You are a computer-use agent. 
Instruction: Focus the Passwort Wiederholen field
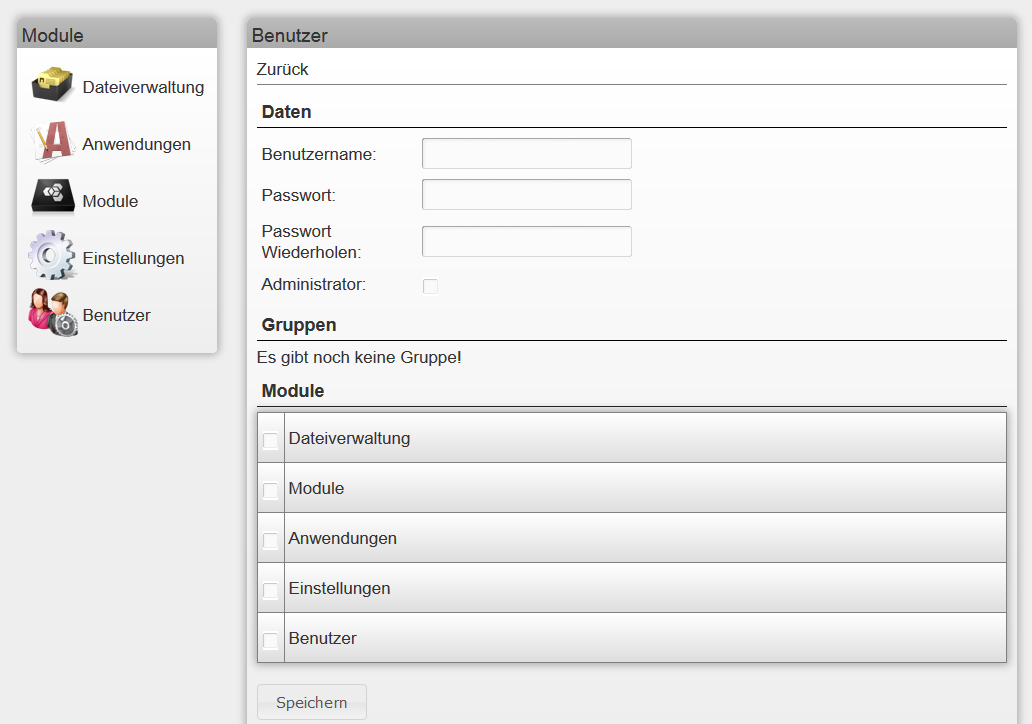click(x=526, y=241)
